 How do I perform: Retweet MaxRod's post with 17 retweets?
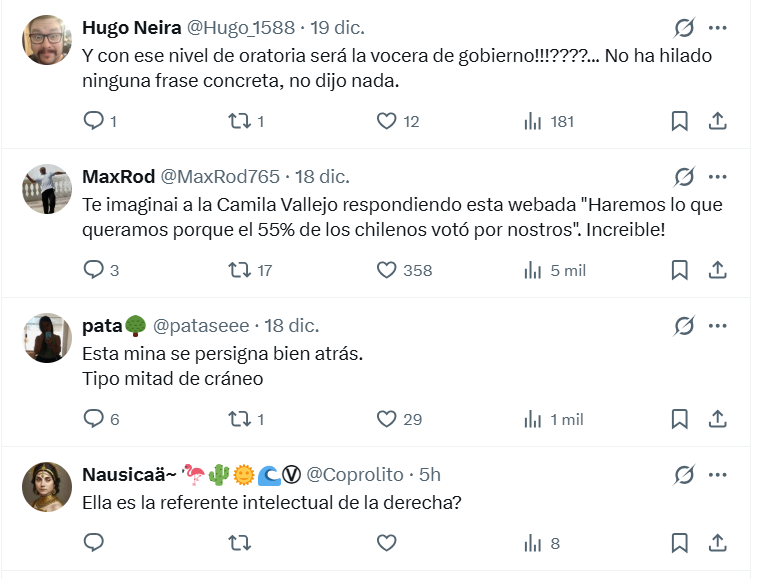239,270
